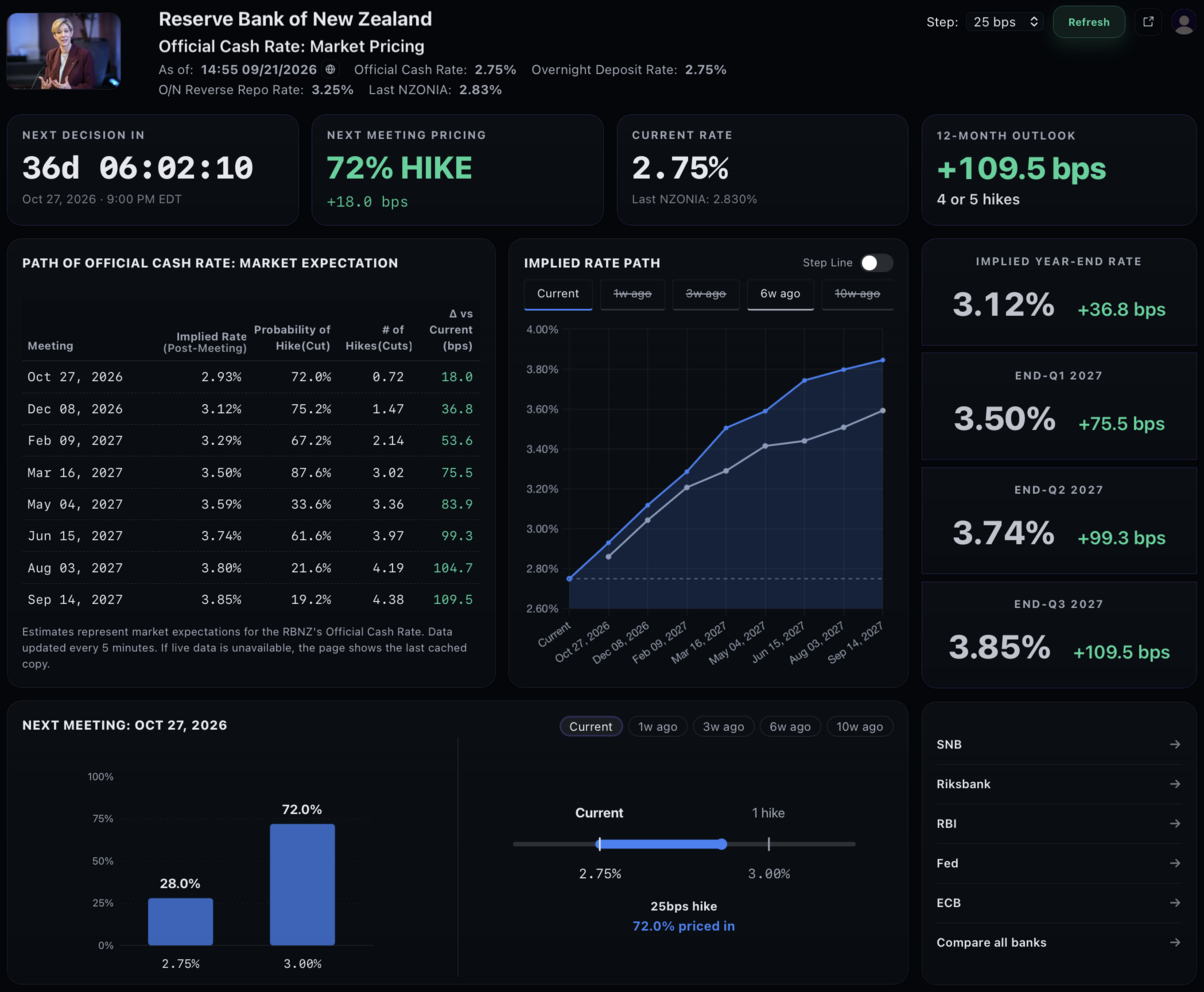Click arrow icon for Compare all banks
Viewport: 1204px width, 992px height.
coord(1175,942)
